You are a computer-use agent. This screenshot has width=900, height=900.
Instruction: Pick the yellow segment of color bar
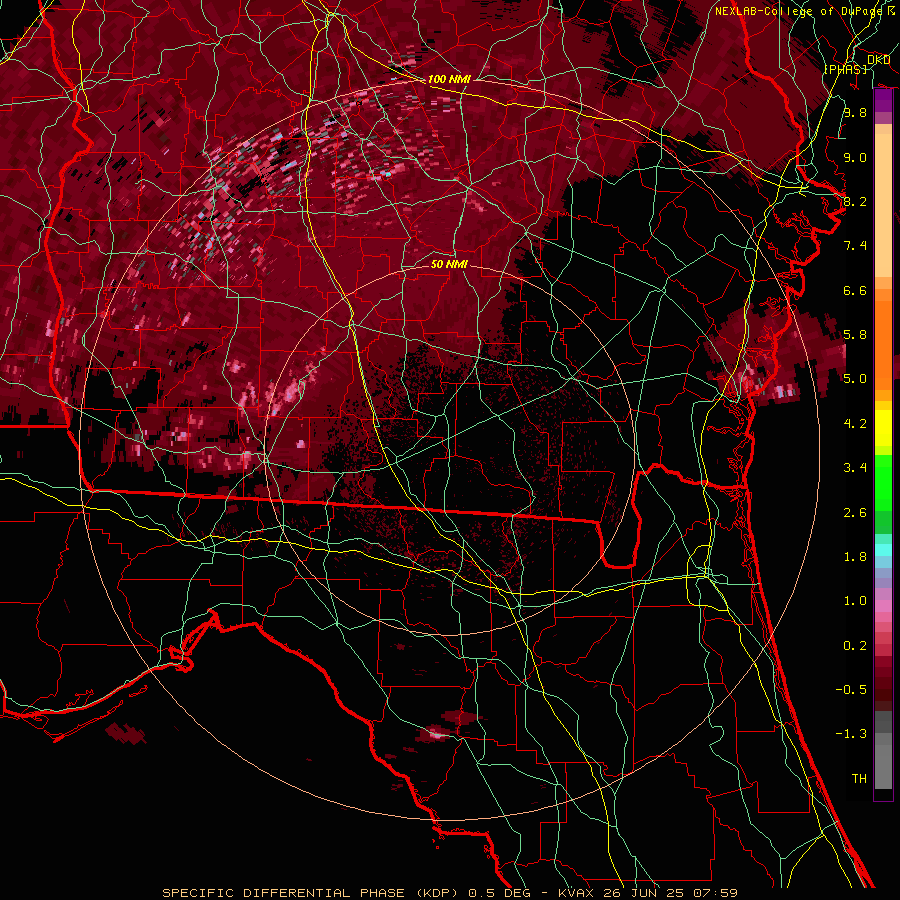(883, 428)
